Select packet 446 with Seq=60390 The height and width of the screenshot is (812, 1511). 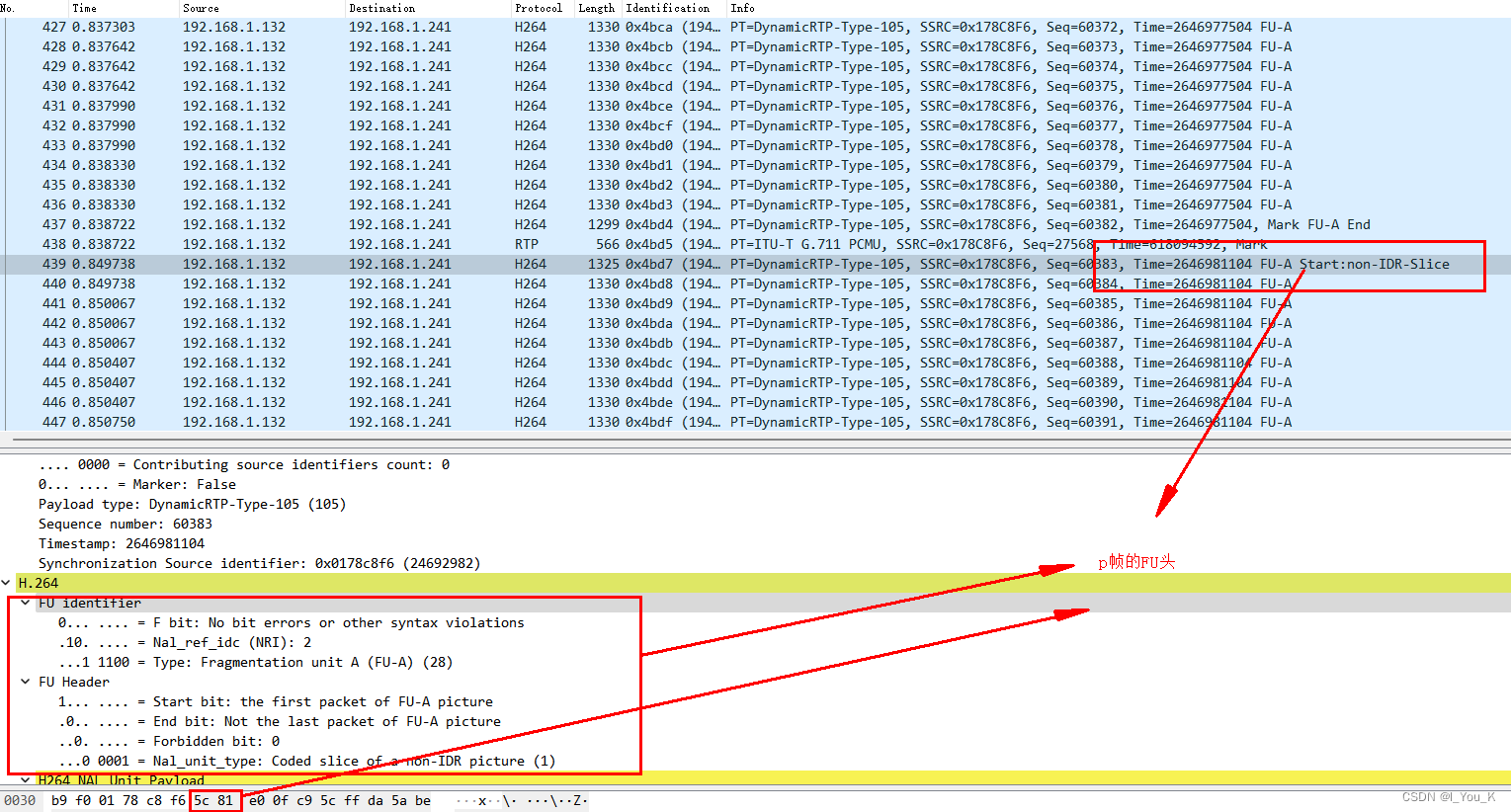tap(755, 402)
